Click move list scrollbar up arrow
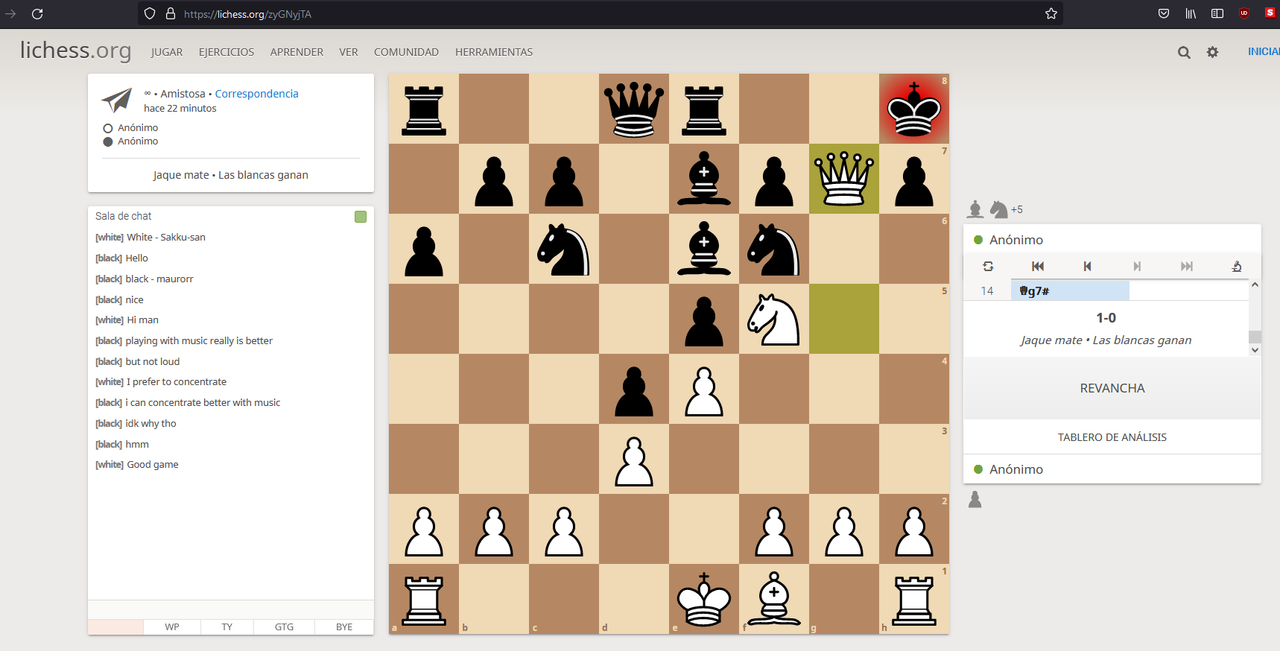Viewport: 1280px width, 651px height. pos(1255,286)
